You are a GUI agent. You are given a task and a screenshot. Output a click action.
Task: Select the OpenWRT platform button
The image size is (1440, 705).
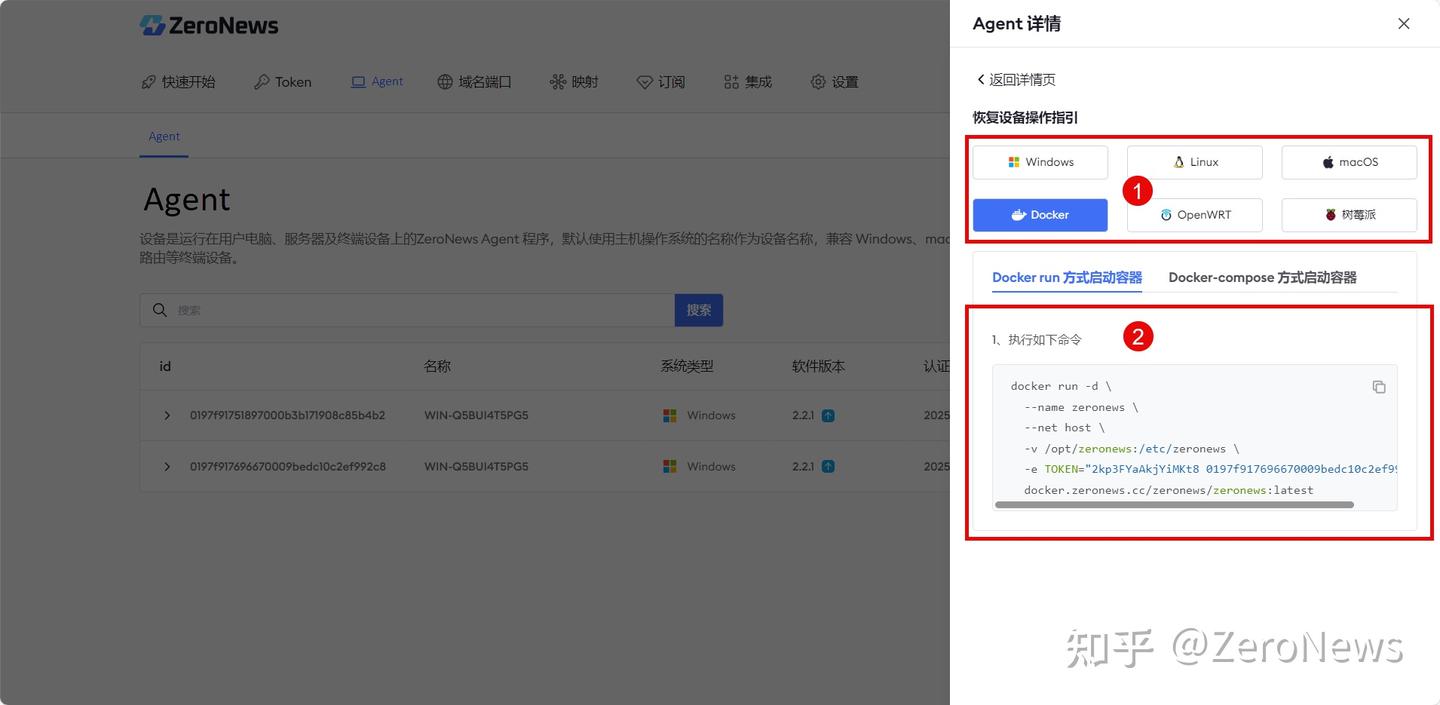pyautogui.click(x=1195, y=215)
